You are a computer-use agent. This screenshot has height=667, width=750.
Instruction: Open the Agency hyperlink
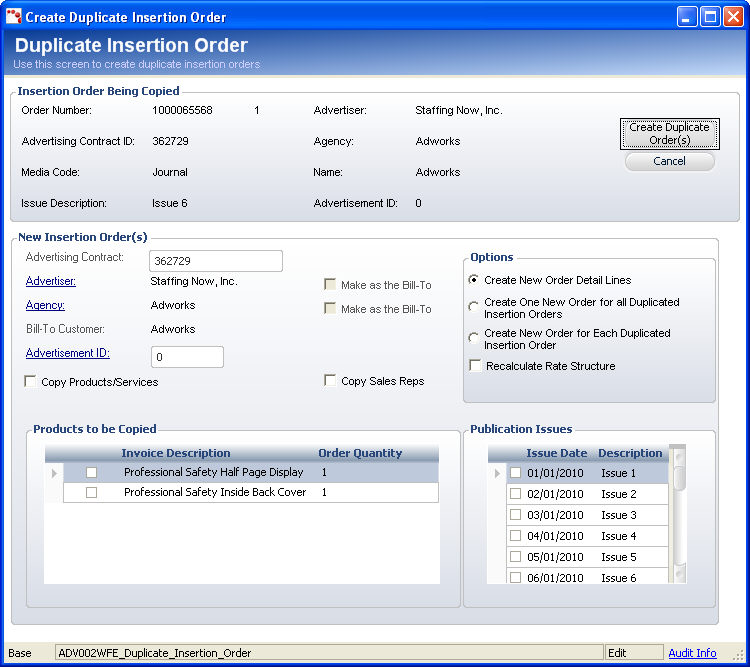click(45, 306)
